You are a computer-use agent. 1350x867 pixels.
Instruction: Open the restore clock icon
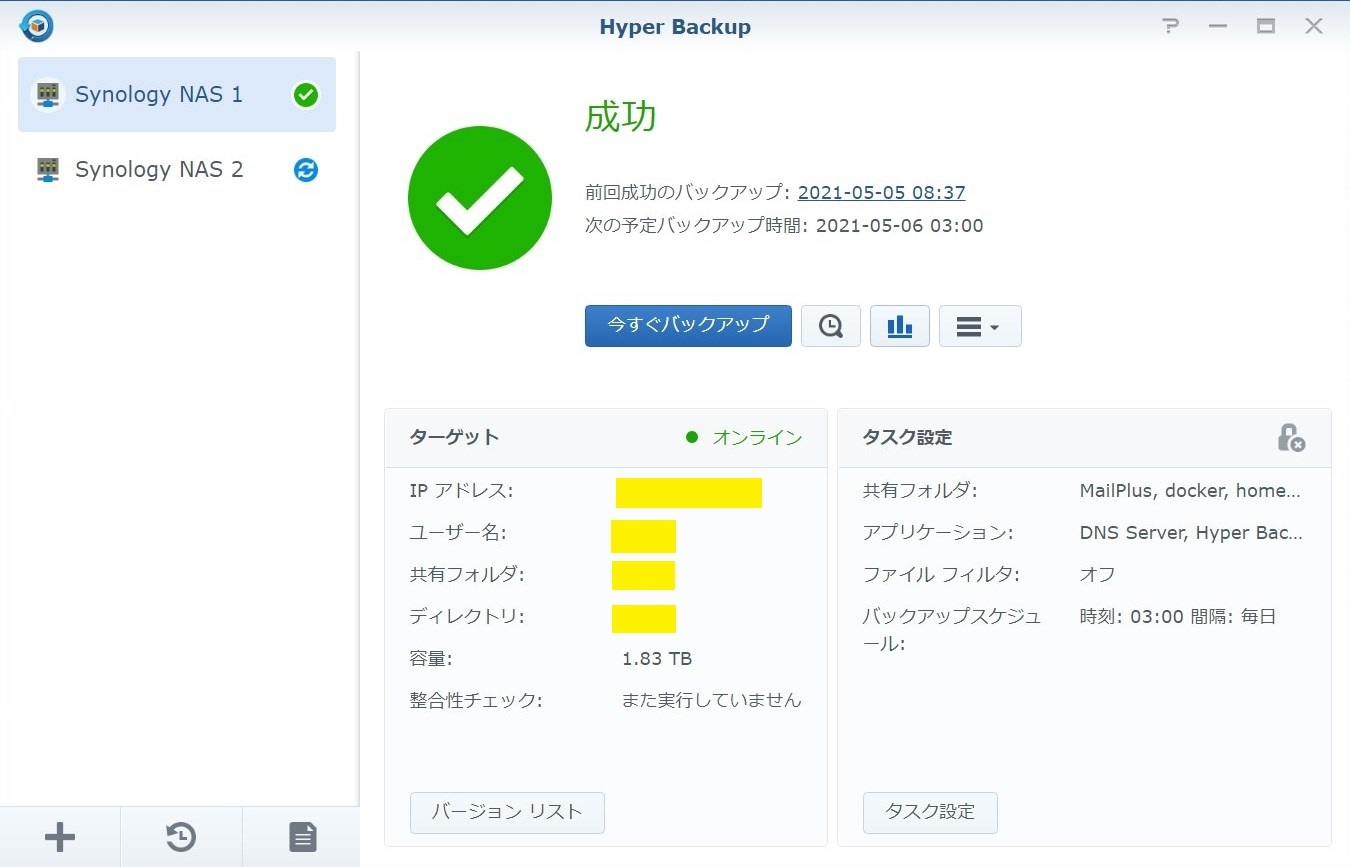tap(181, 837)
